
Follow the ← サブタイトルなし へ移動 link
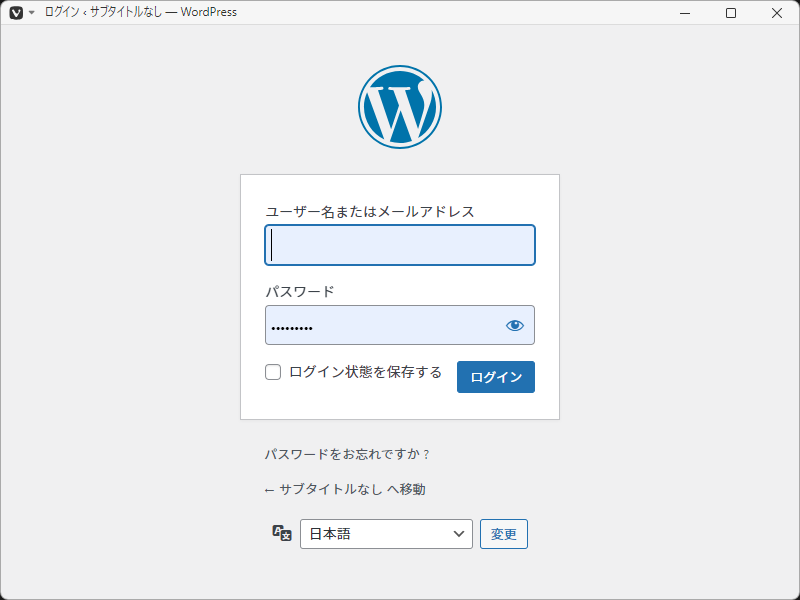click(x=345, y=489)
